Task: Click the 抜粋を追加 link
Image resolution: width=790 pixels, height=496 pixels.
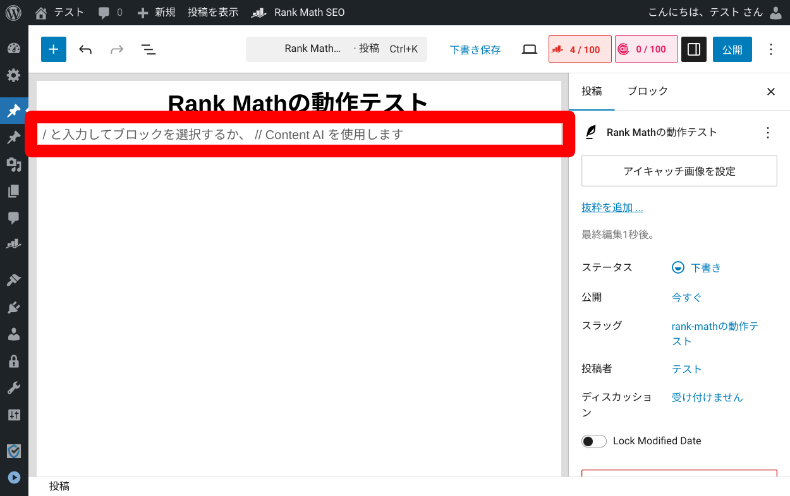Action: (612, 208)
